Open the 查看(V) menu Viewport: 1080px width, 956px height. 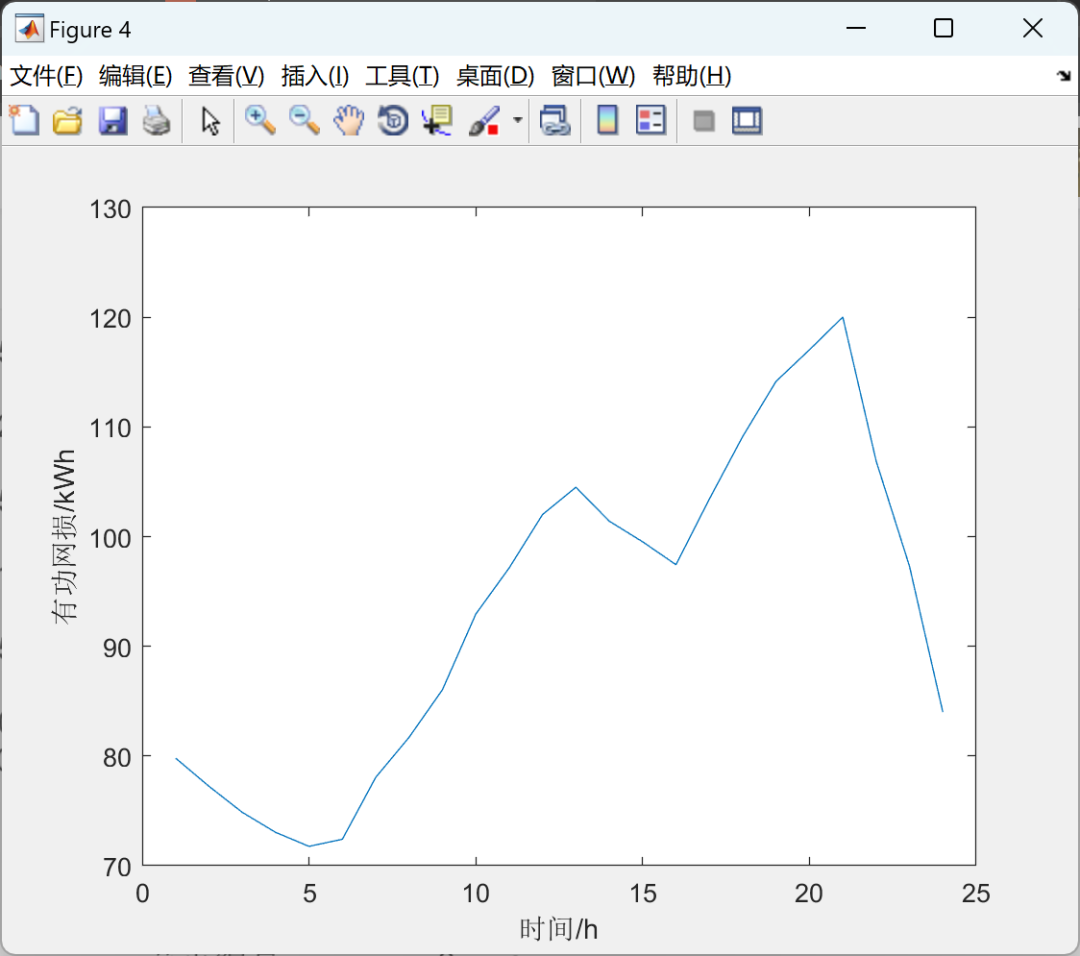[x=227, y=76]
